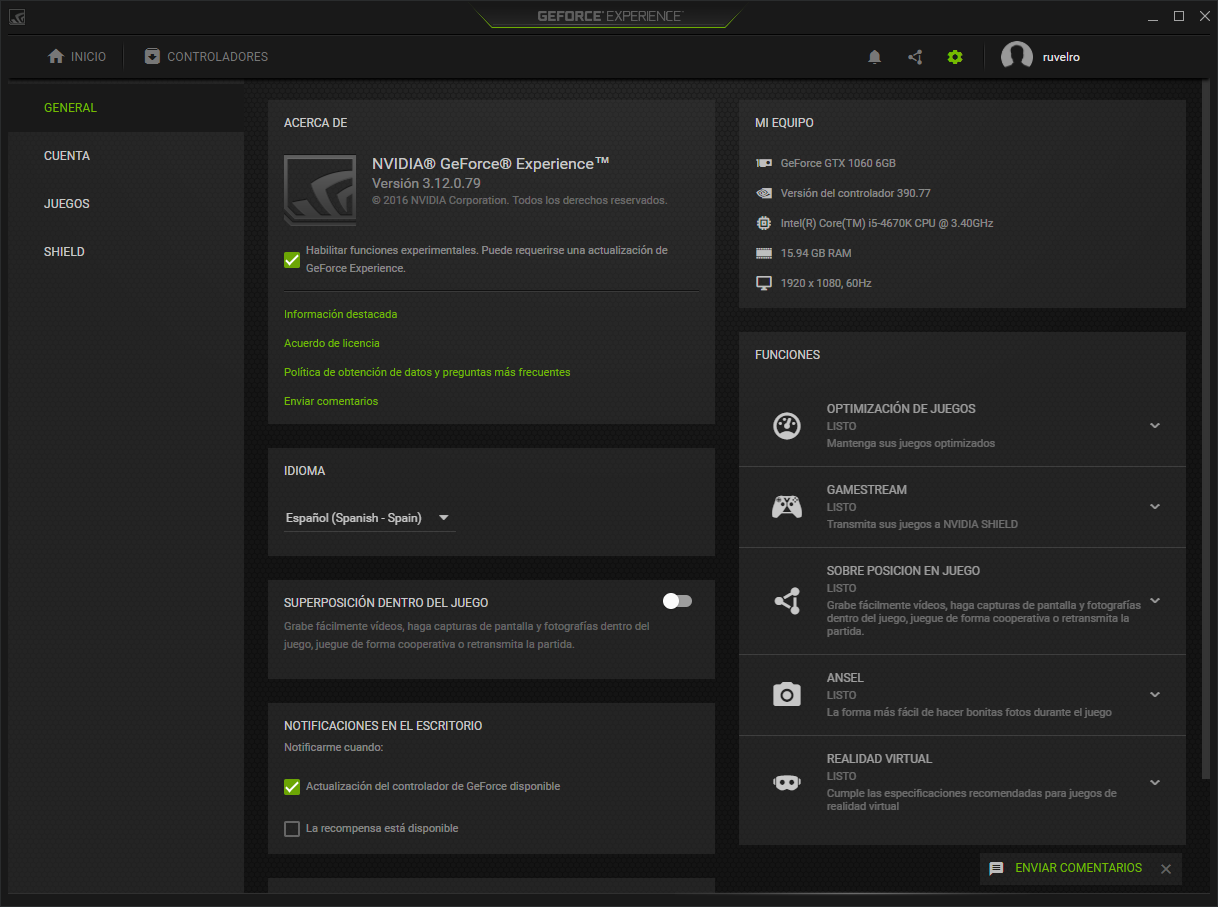1218x907 pixels.
Task: Click the share icon for Sobre posicion en juego
Action: 787,601
